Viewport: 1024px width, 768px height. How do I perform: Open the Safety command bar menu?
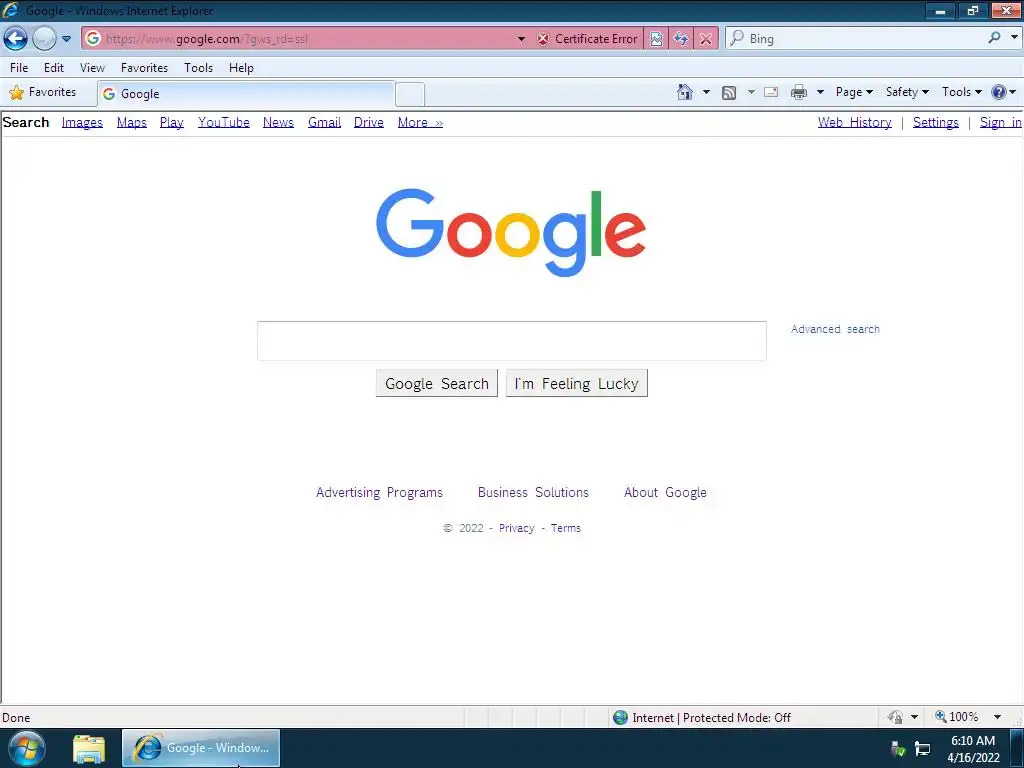click(x=907, y=93)
